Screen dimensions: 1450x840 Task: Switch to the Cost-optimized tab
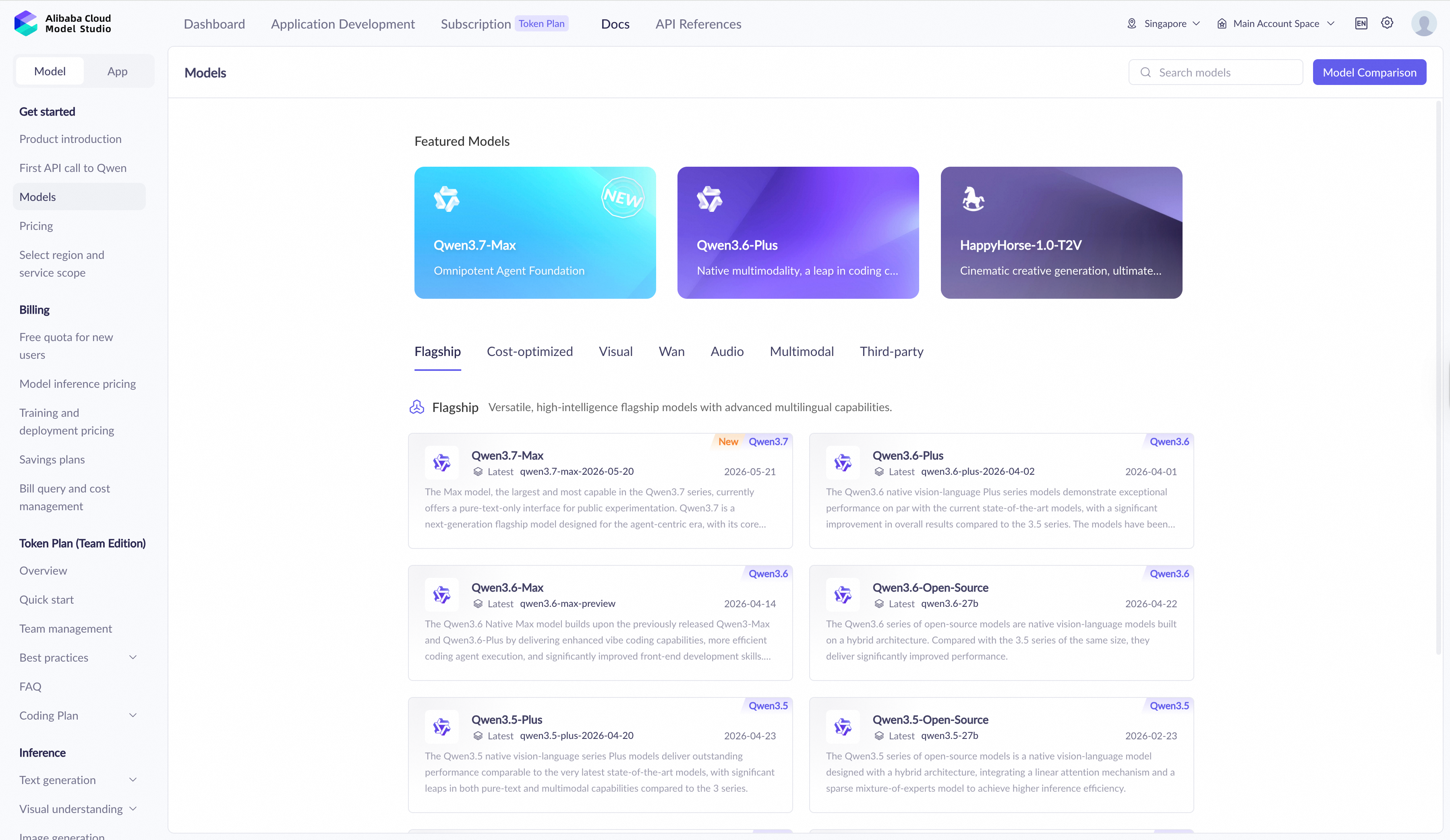pos(529,352)
